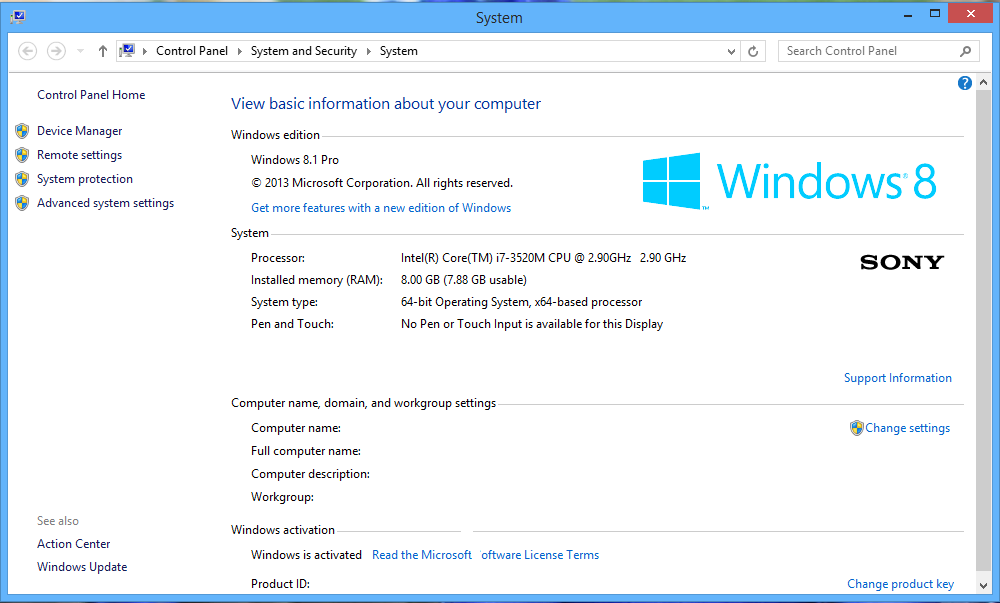Close the System window
This screenshot has height=603, width=1000.
pos(971,13)
